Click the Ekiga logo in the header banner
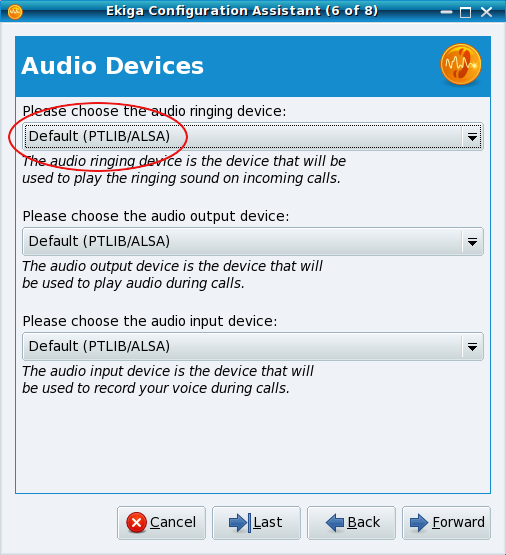 click(461, 64)
